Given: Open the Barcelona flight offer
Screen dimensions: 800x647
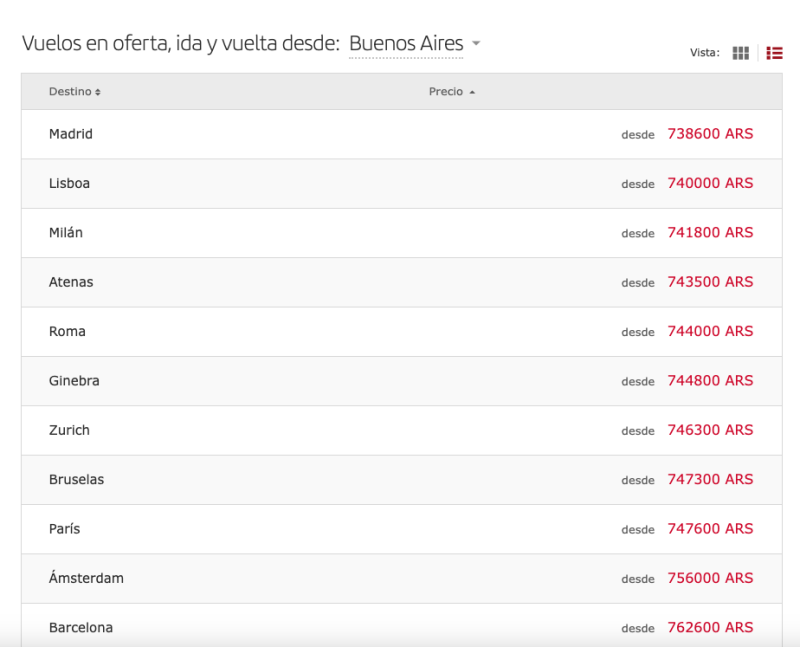Looking at the screenshot, I should point(81,628).
